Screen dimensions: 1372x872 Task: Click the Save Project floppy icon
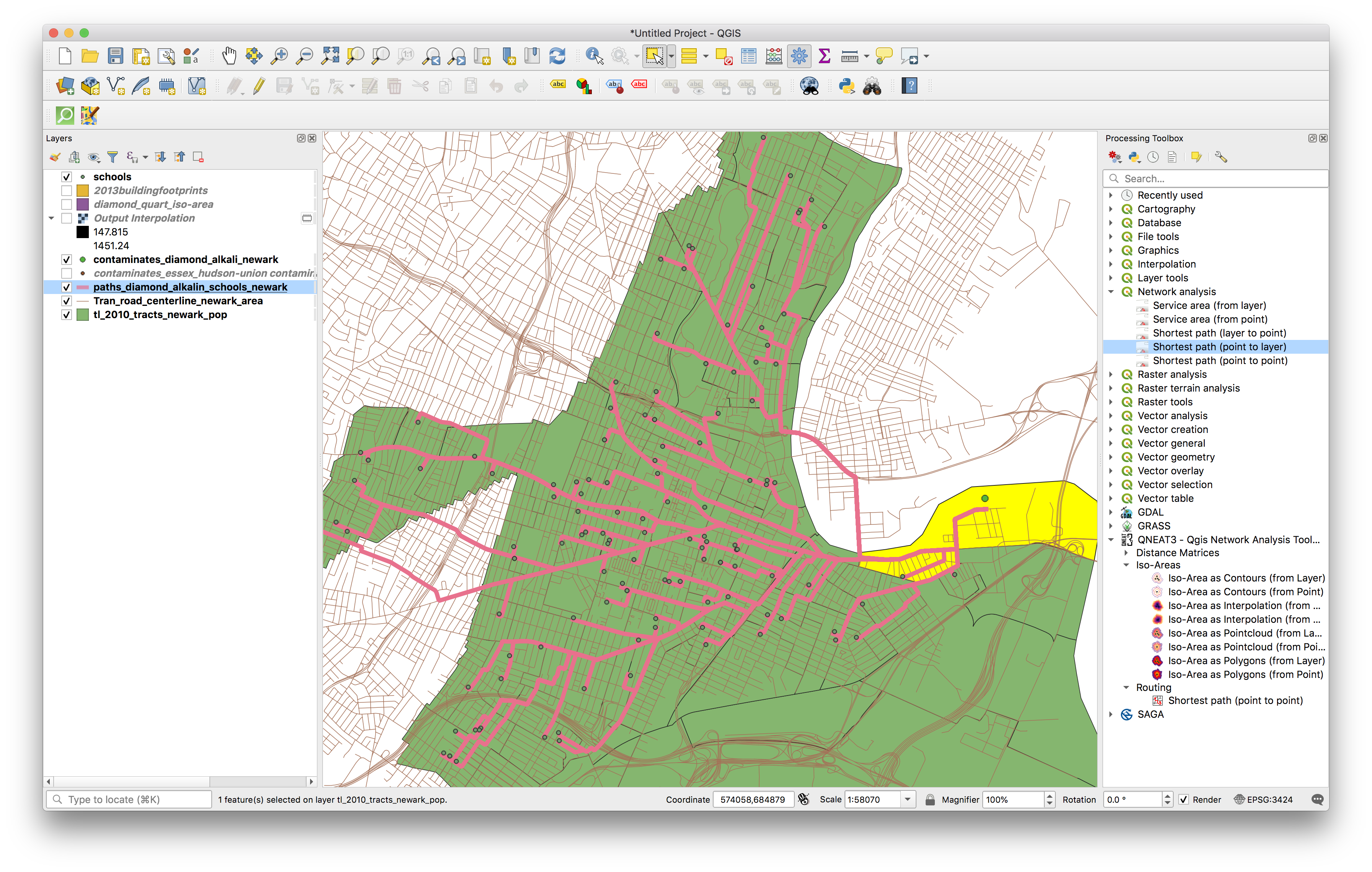coord(116,56)
